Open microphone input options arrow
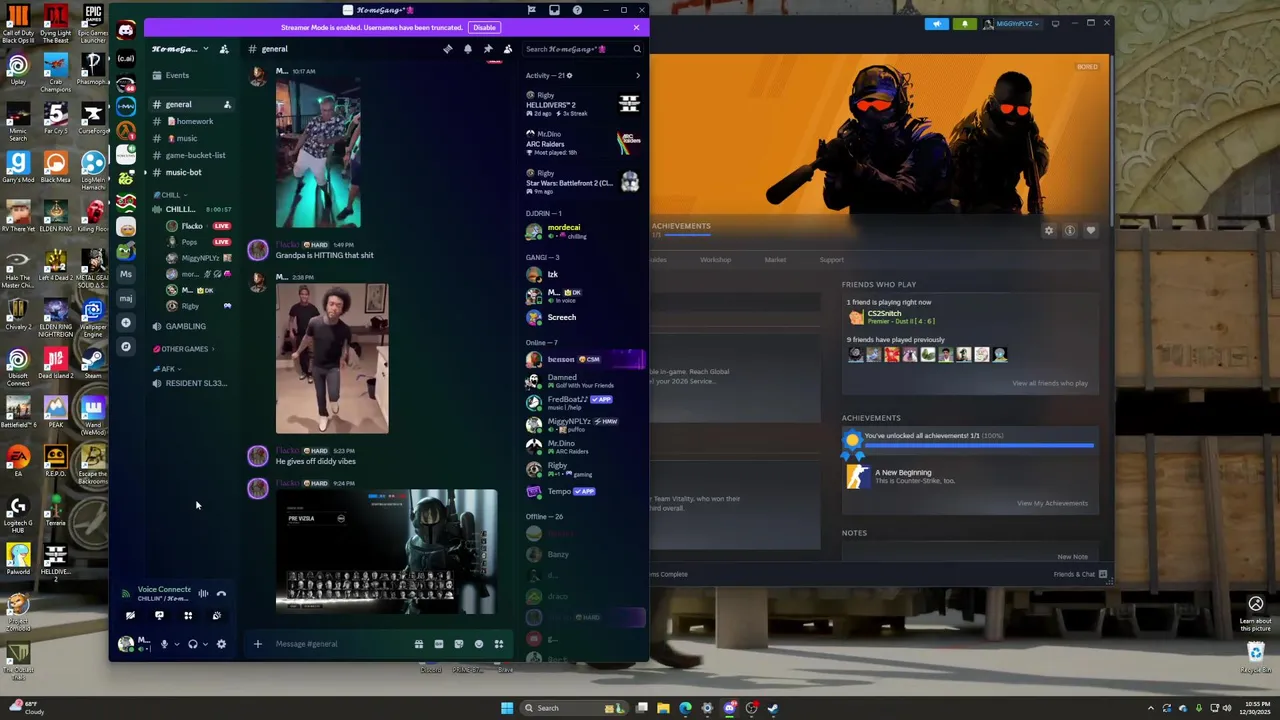The image size is (1280, 720). 177,644
